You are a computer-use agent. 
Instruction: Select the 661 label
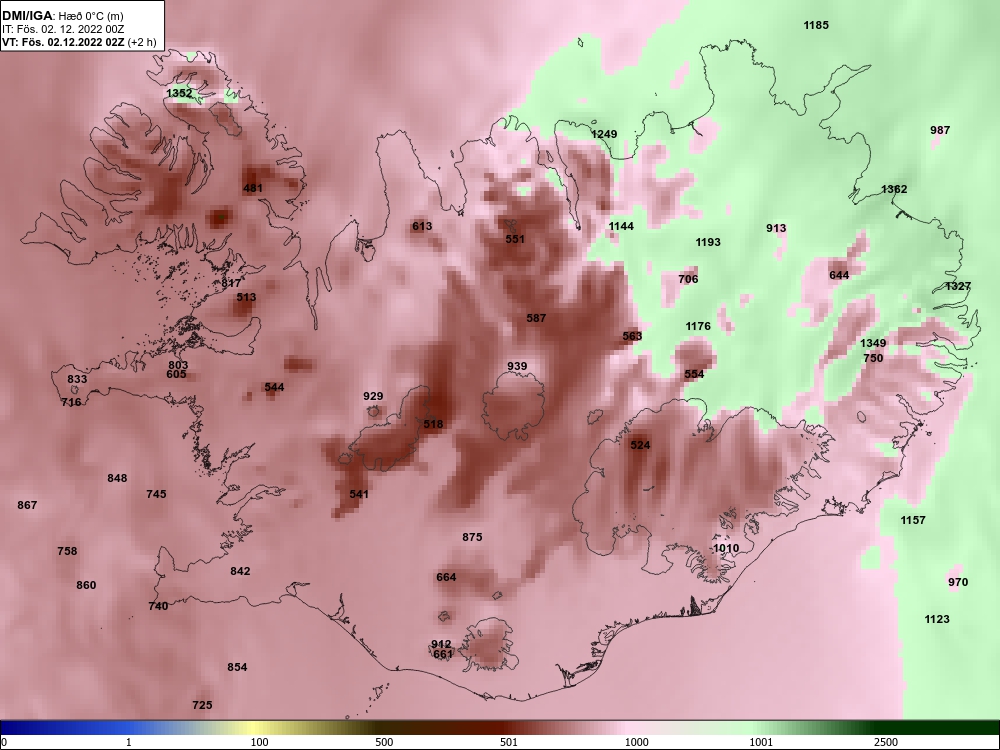(x=443, y=654)
